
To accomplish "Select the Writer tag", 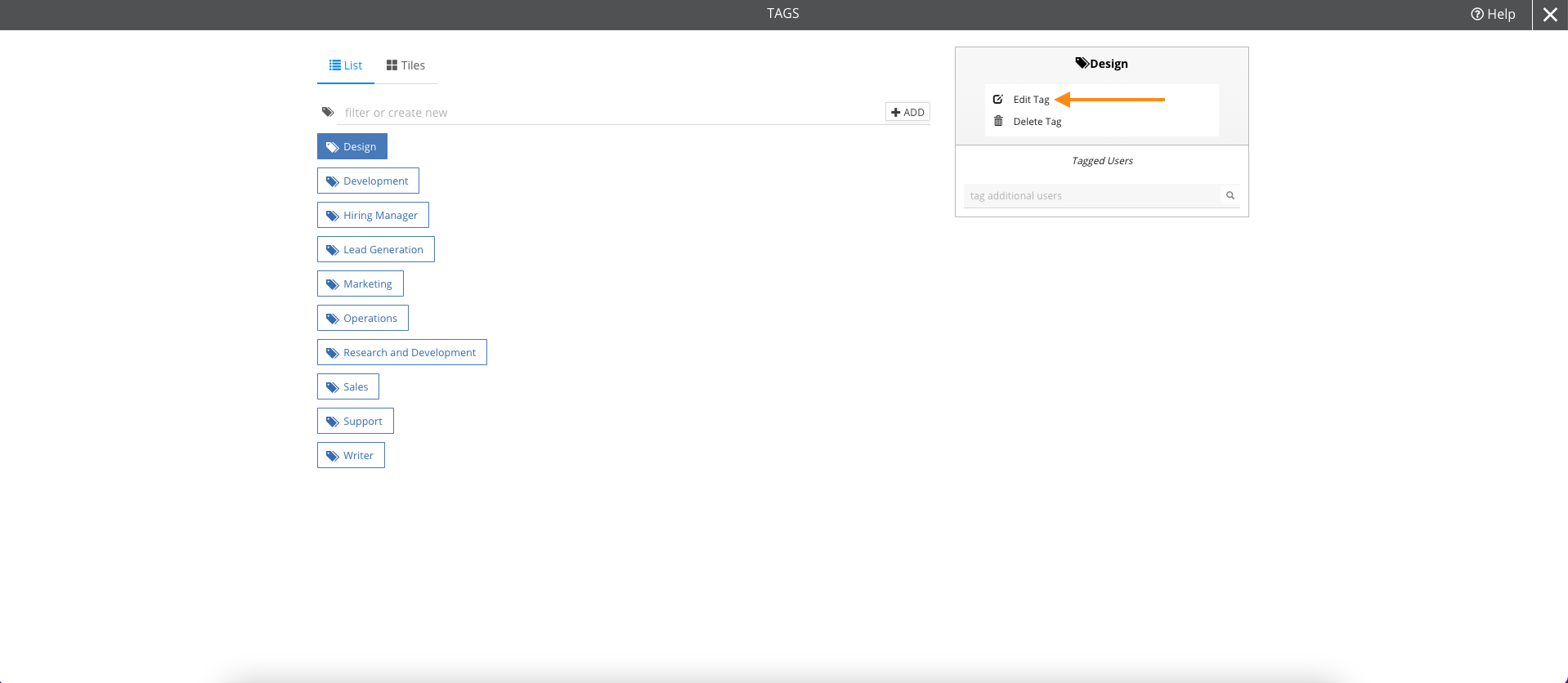I will coord(351,455).
